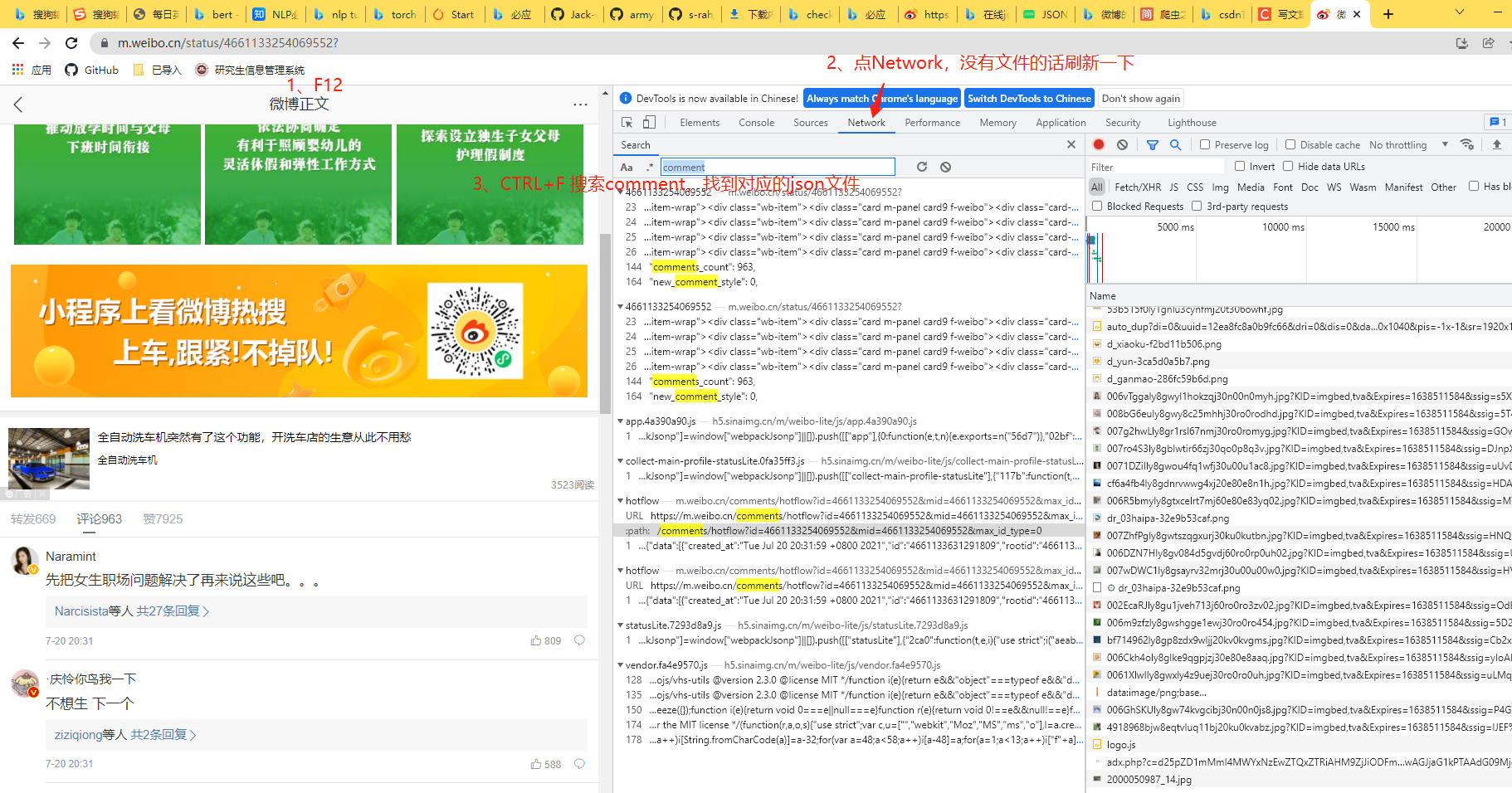
Task: Open the 转发669 reposts tab
Action: pyautogui.click(x=33, y=519)
